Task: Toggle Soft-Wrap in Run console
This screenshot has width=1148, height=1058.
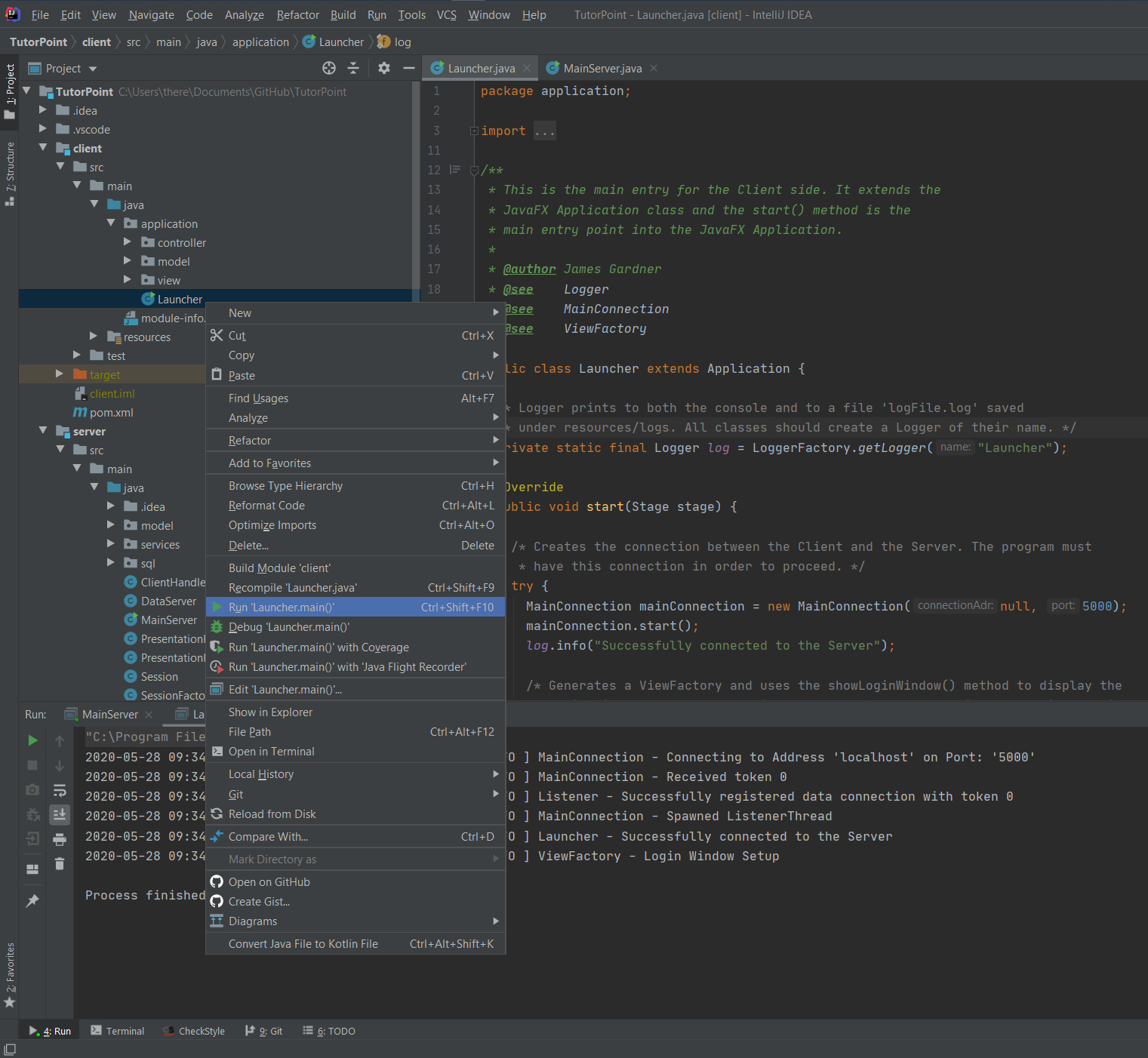Action: tap(60, 790)
